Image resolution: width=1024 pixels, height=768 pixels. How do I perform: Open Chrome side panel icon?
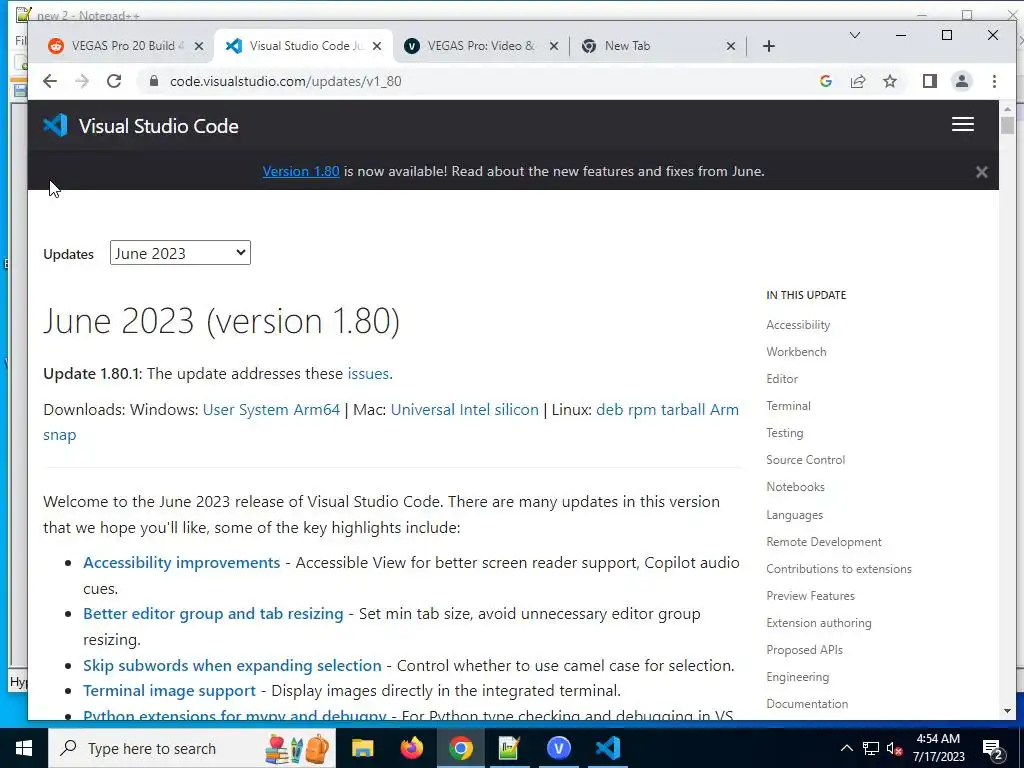click(930, 81)
